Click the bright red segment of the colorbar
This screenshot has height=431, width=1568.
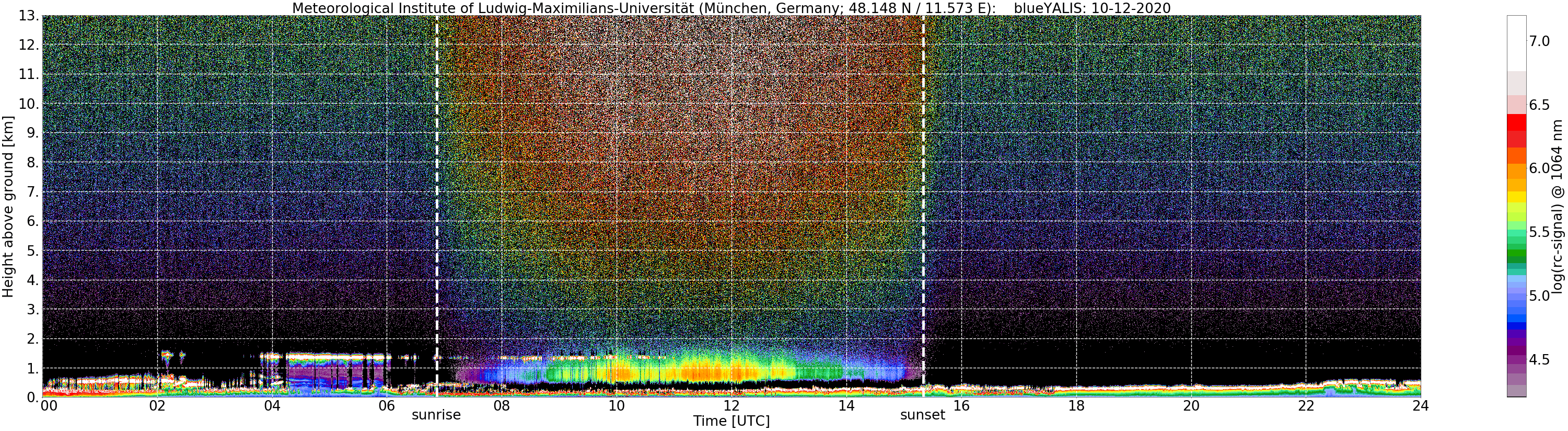[x=1516, y=122]
